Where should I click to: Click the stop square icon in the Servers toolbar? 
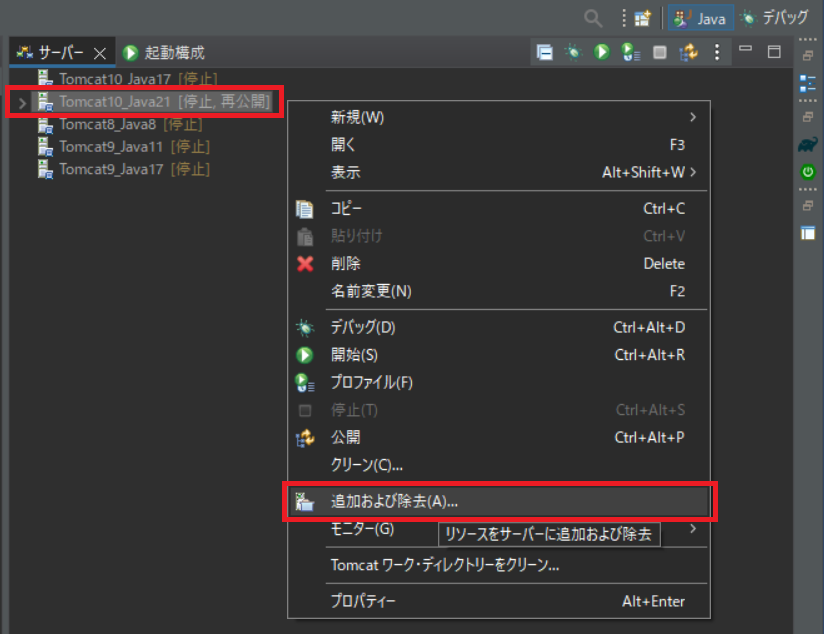(x=660, y=52)
